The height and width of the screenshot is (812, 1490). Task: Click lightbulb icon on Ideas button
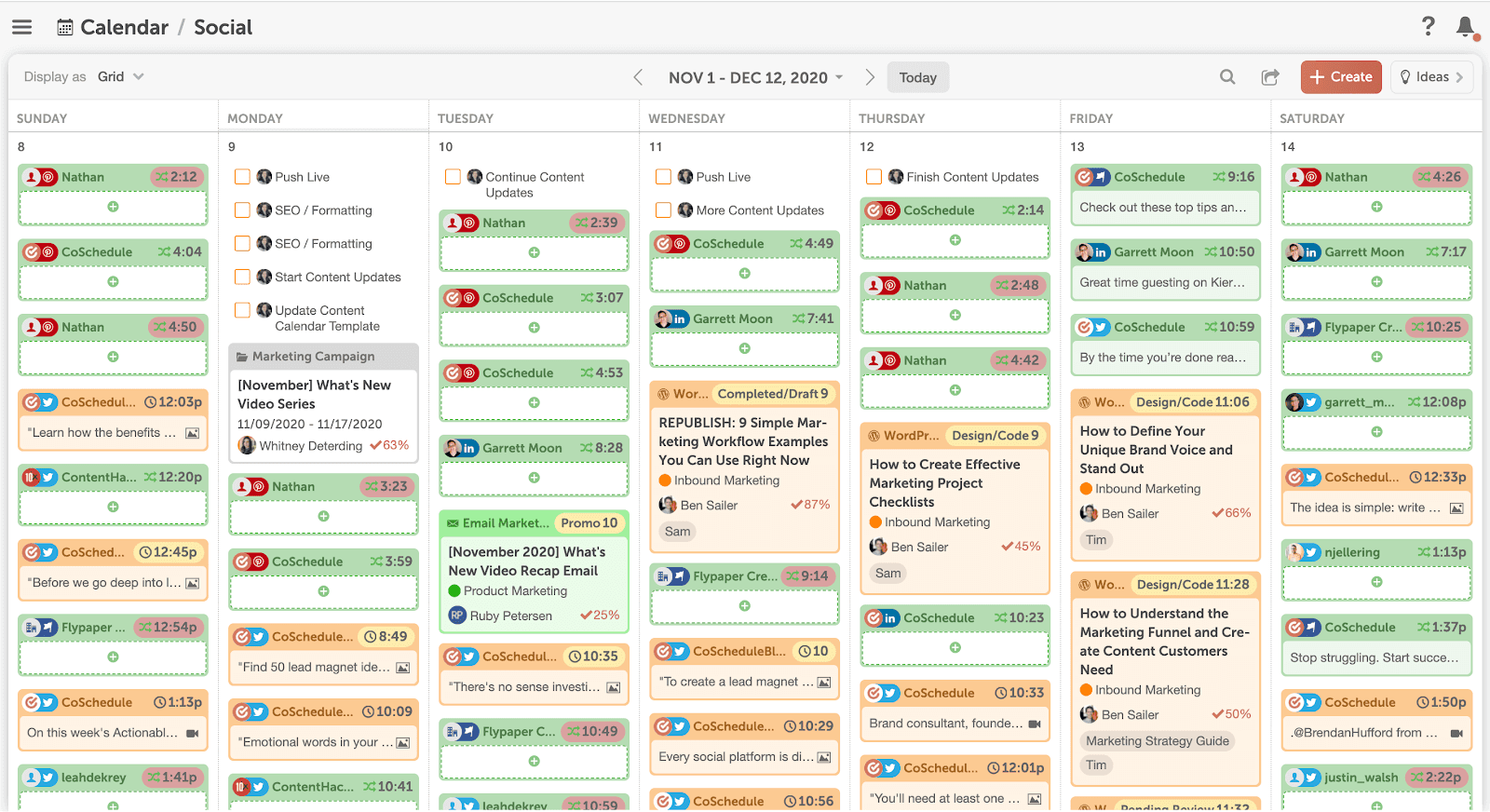(1405, 77)
